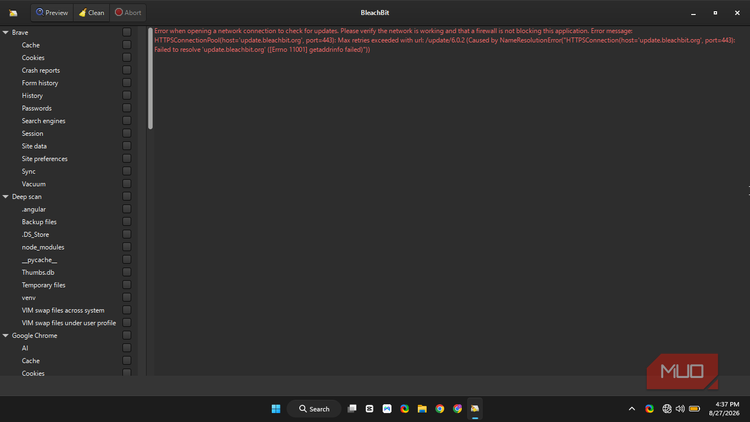Image resolution: width=750 pixels, height=422 pixels.
Task: Select the Sync entry
Action: [x=28, y=171]
